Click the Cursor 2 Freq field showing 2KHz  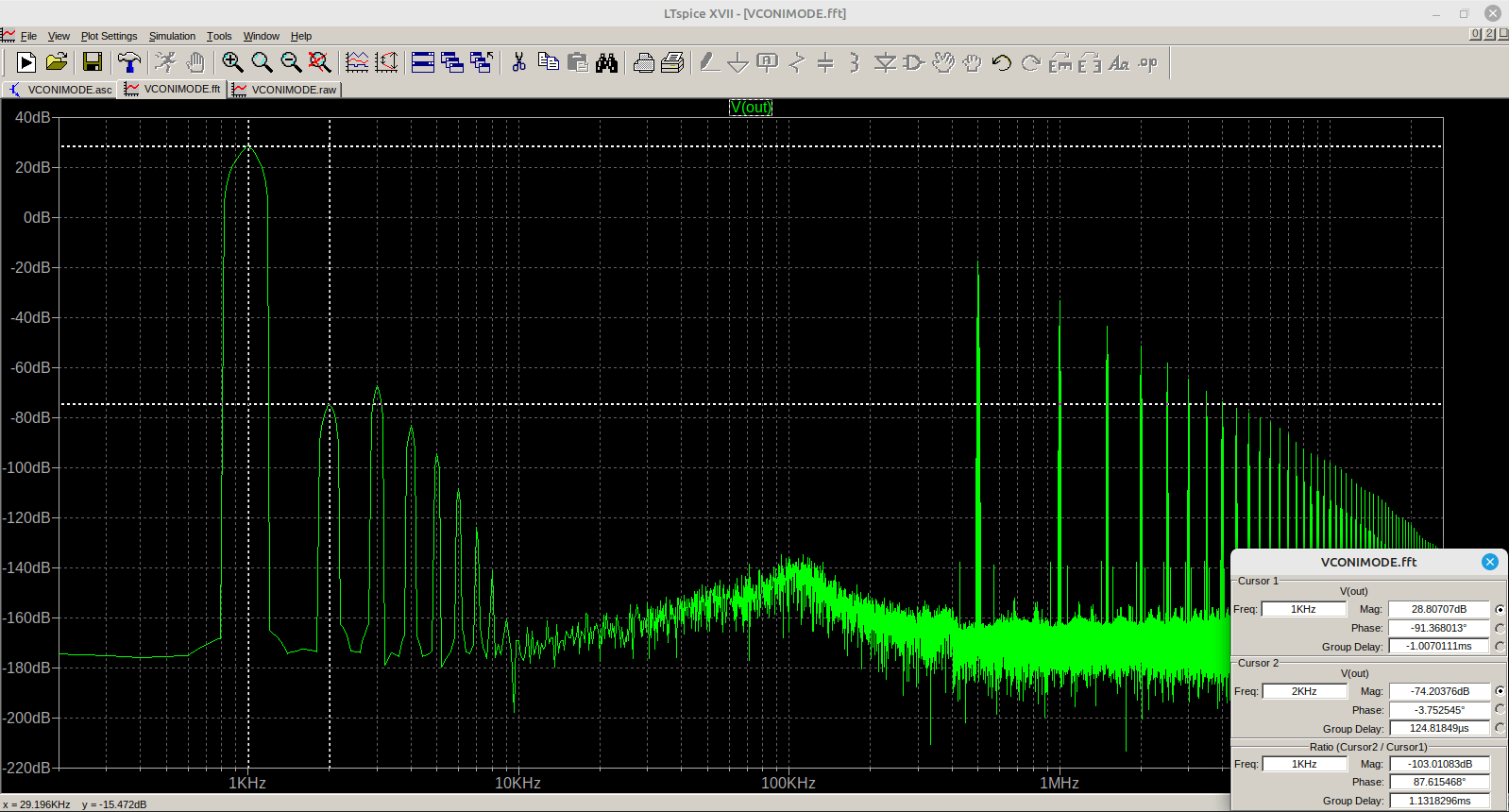(x=1304, y=691)
